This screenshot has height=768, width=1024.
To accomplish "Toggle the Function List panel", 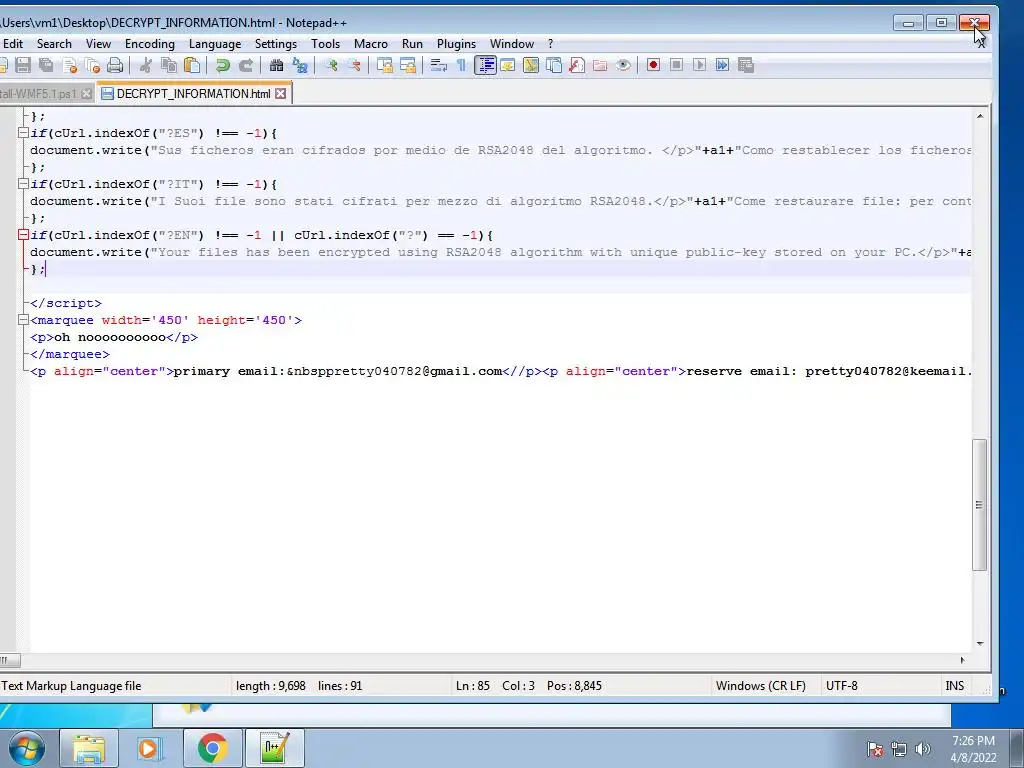I will [577, 65].
